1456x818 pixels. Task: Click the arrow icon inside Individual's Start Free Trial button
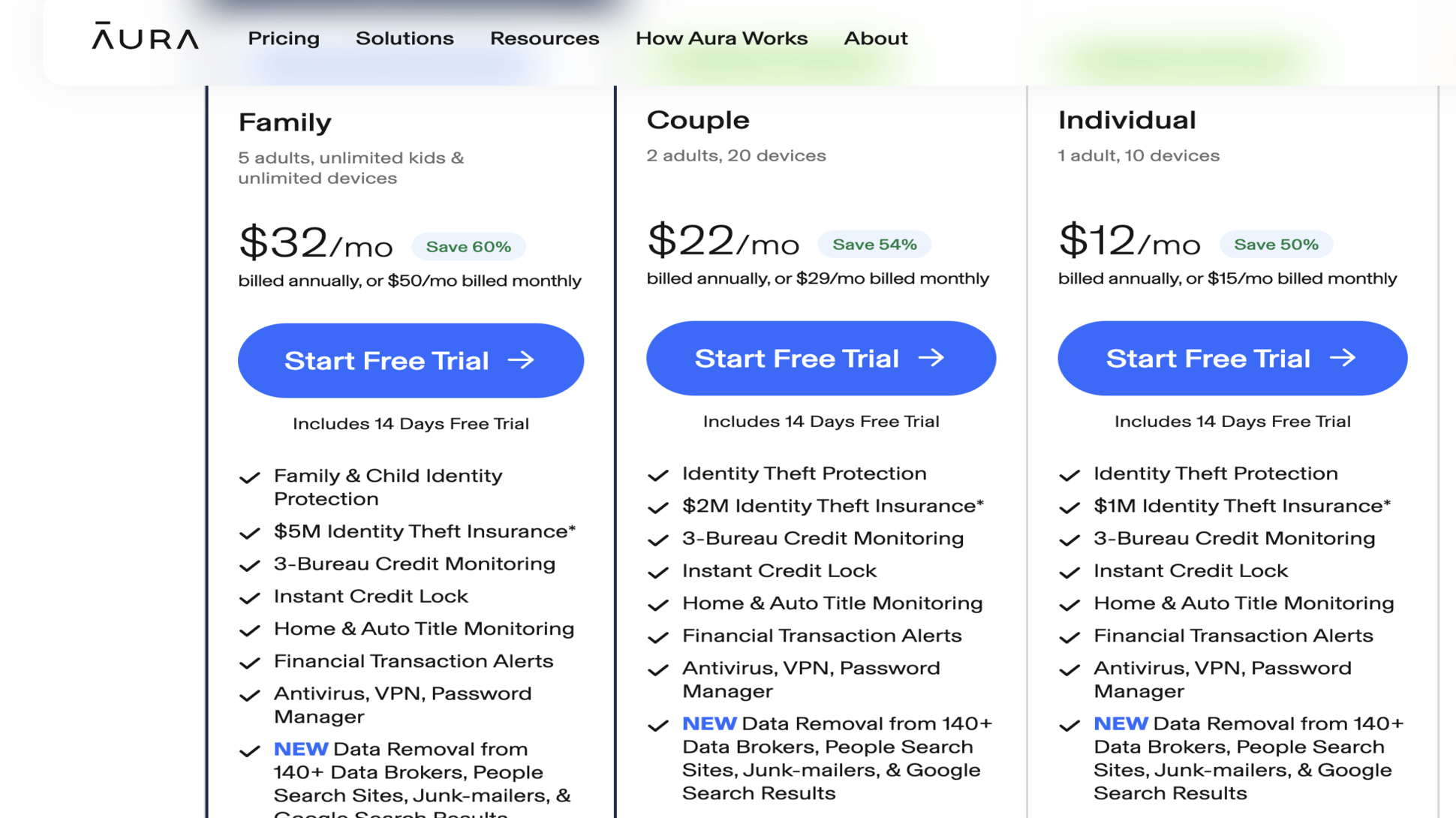(x=1346, y=358)
